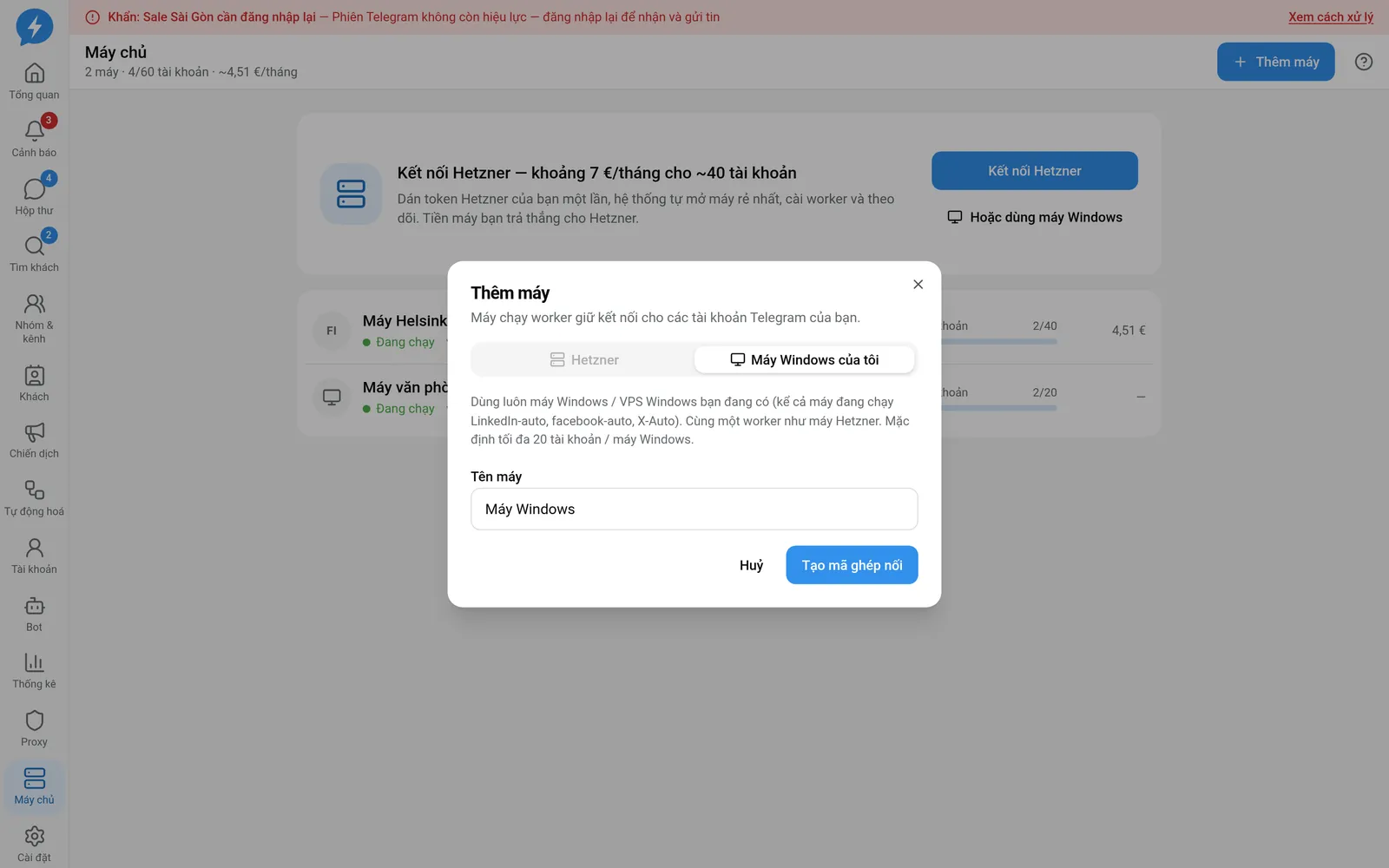Click the 2/20 usage progress bar

998,408
